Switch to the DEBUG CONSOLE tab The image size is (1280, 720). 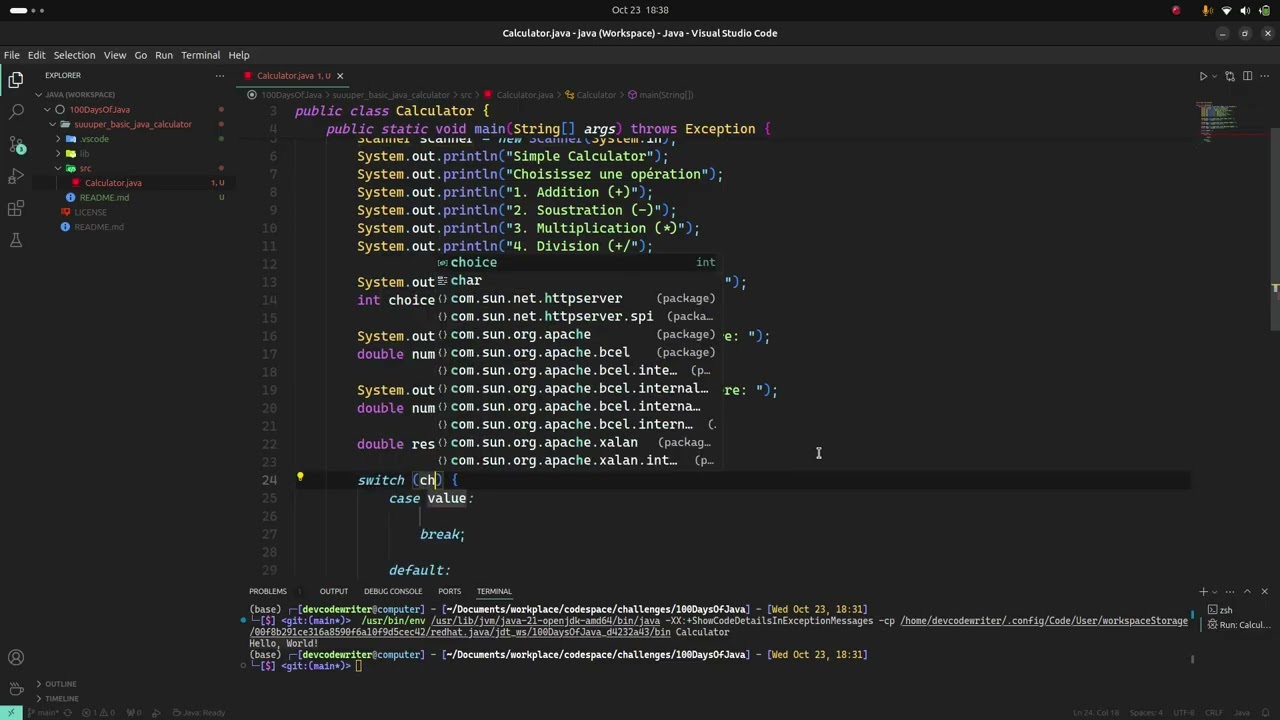(392, 591)
